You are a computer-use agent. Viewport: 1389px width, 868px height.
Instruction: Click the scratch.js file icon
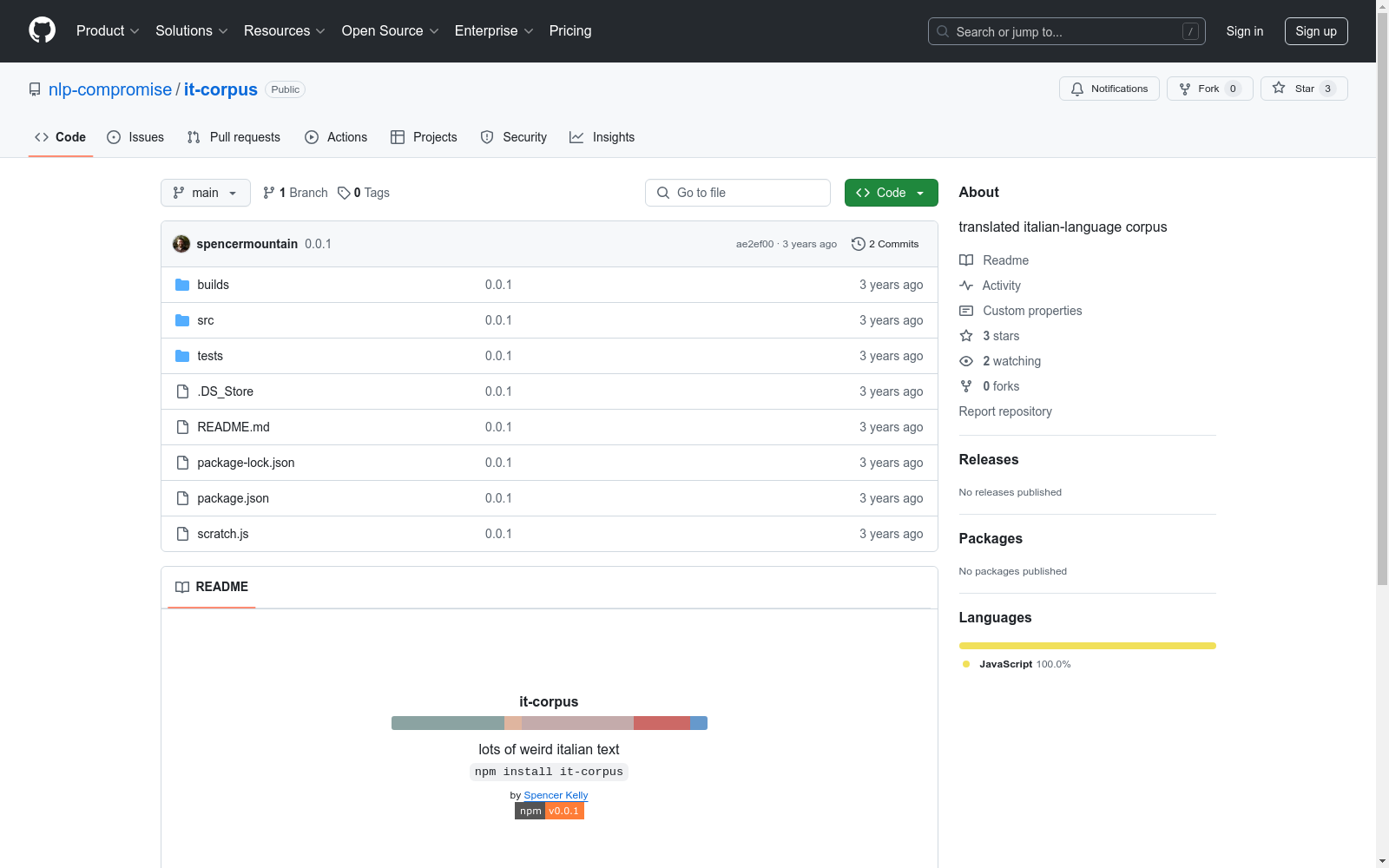(182, 534)
